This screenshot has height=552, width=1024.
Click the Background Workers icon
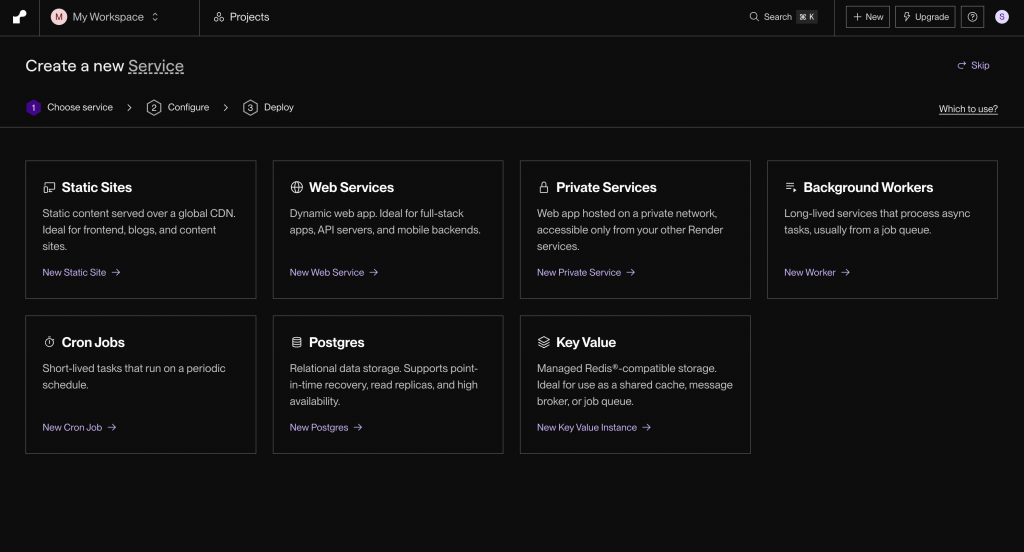(x=791, y=187)
